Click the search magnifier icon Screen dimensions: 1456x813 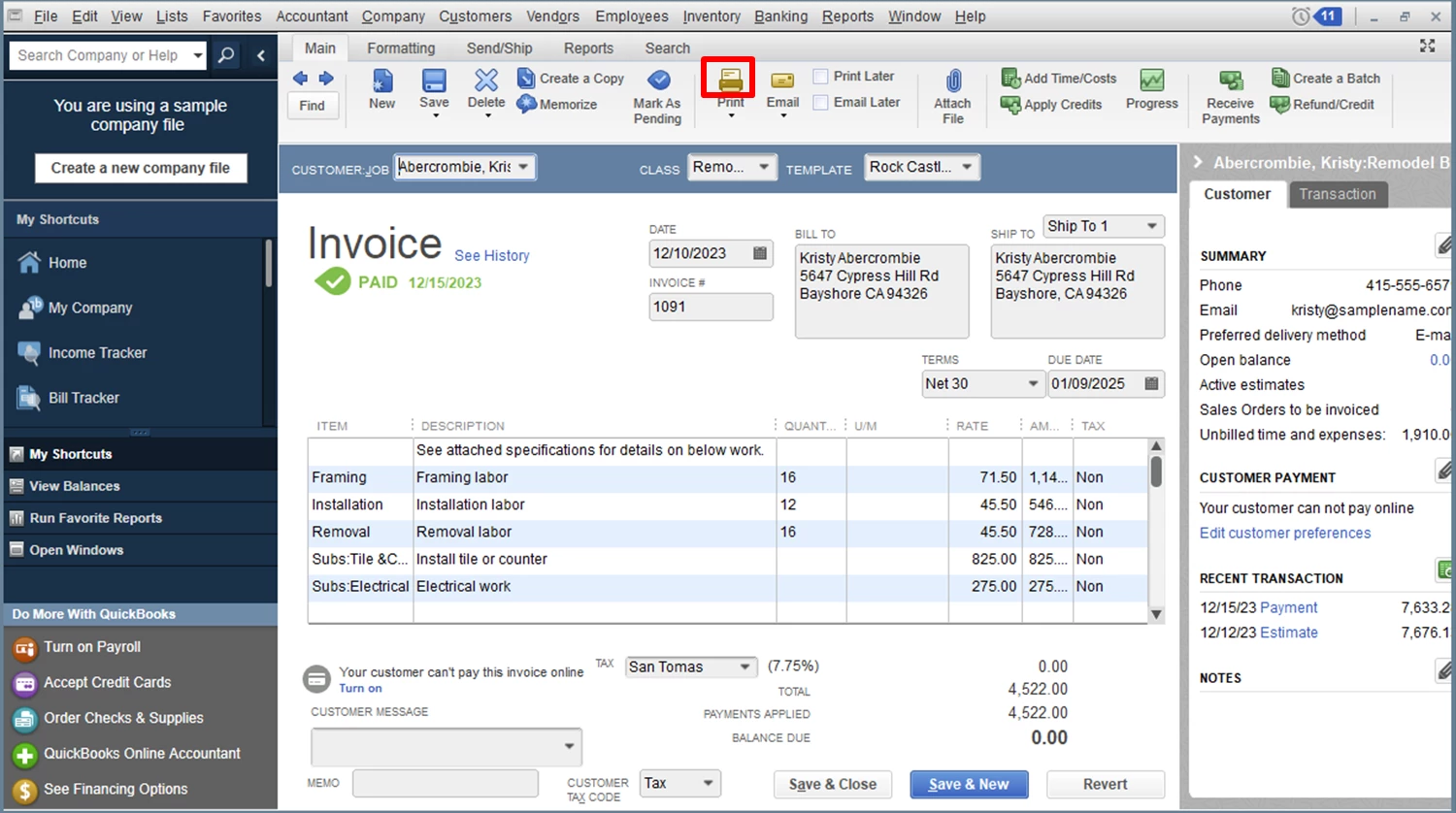click(226, 55)
